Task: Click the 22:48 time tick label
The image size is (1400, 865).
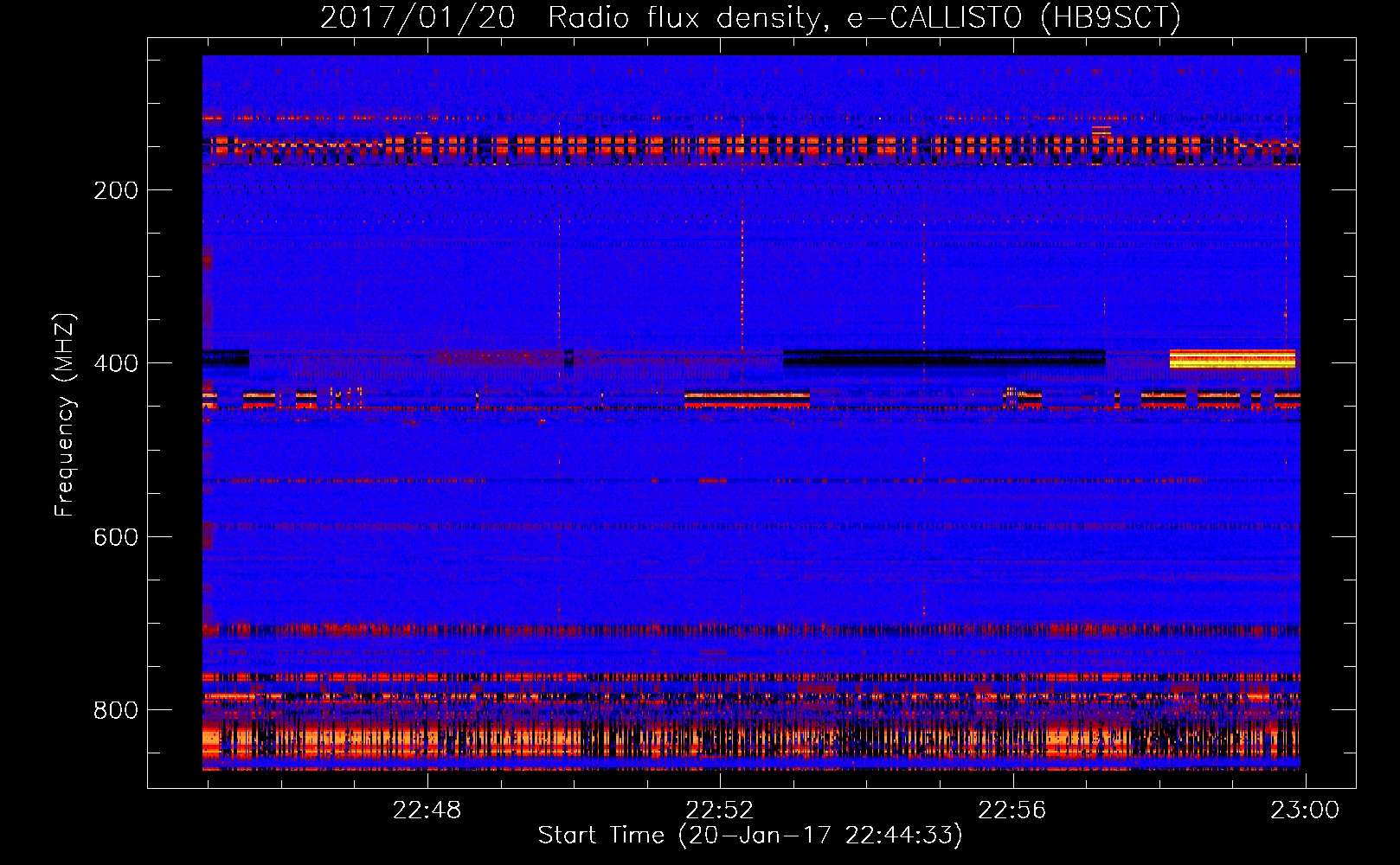Action: [x=427, y=811]
